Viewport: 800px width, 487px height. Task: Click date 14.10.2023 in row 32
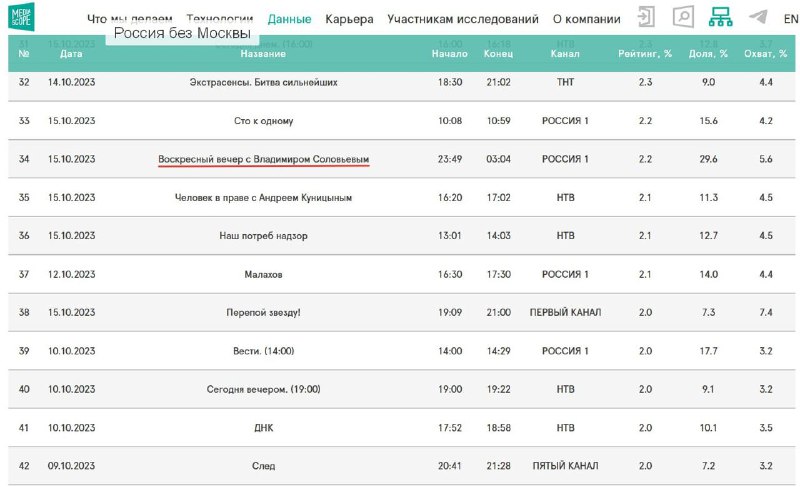point(71,82)
